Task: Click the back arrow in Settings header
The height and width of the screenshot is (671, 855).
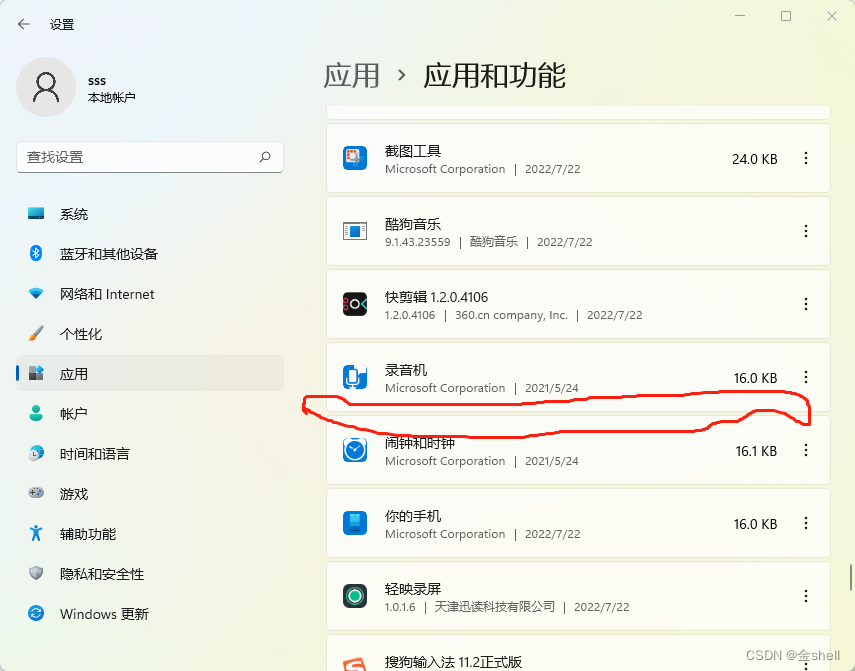Action: pyautogui.click(x=23, y=24)
